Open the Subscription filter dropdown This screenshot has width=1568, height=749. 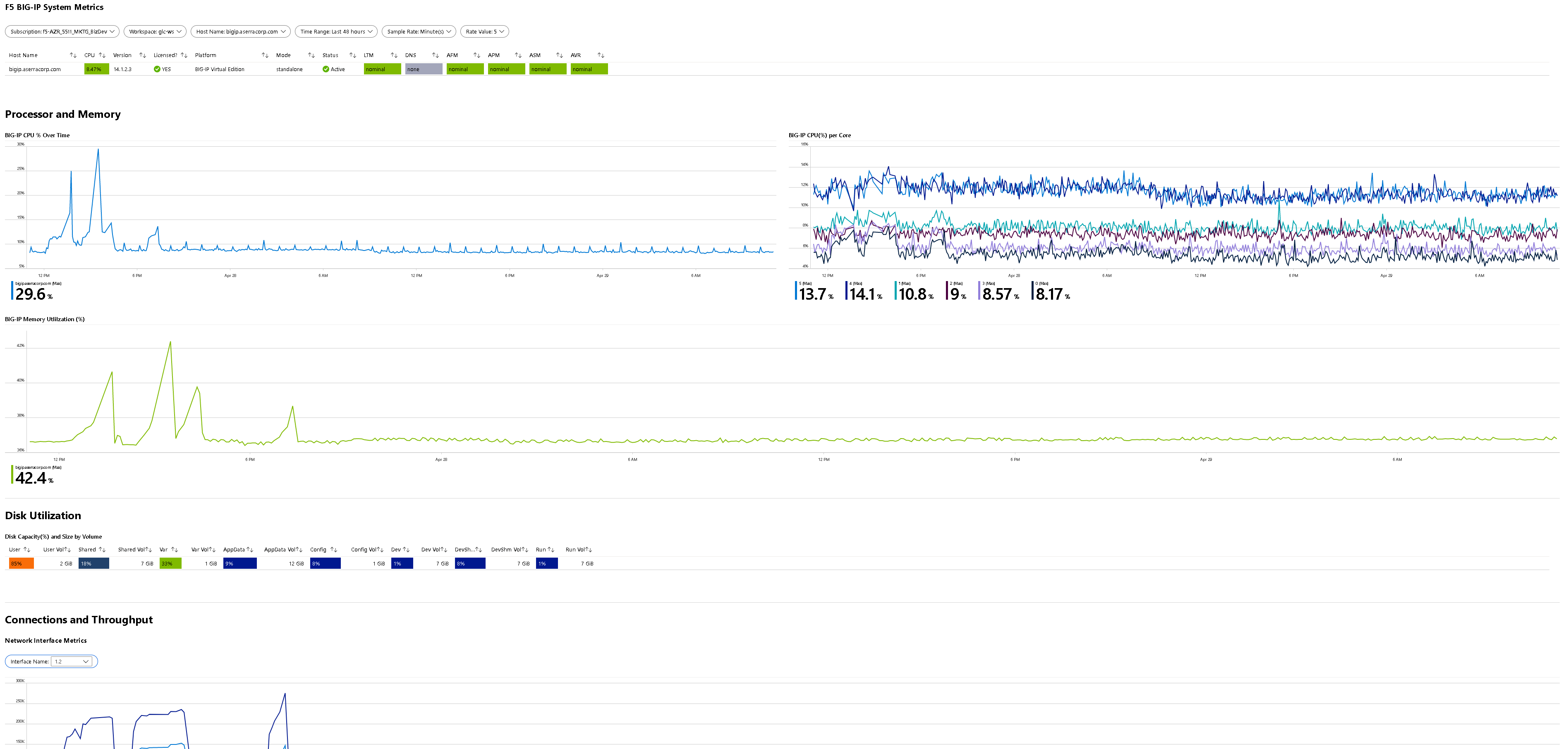(x=62, y=32)
